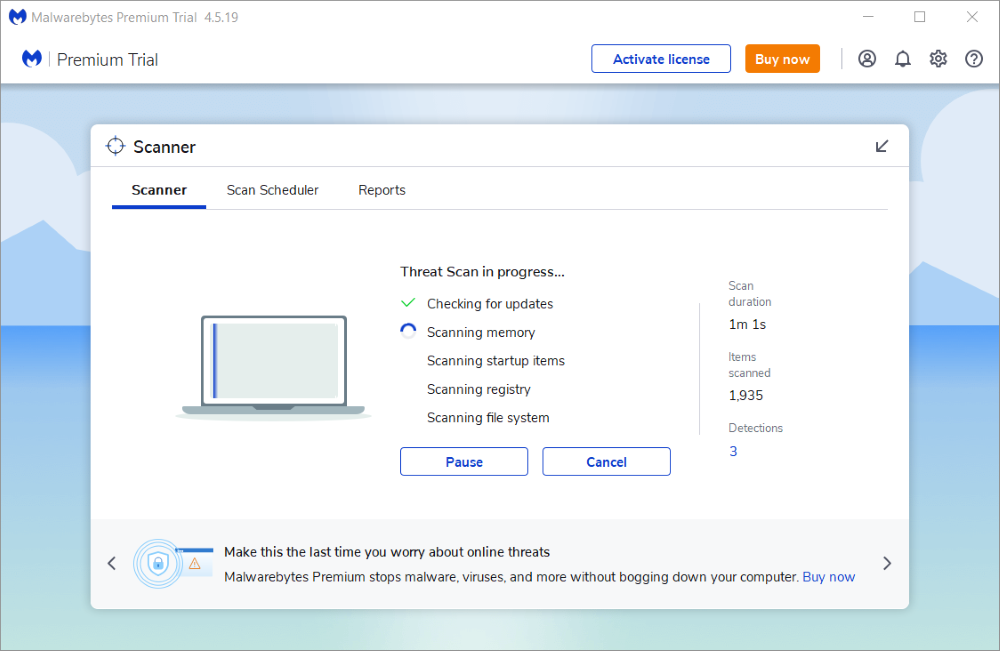This screenshot has width=1000, height=651.
Task: Open the Reports tab
Action: tap(382, 190)
